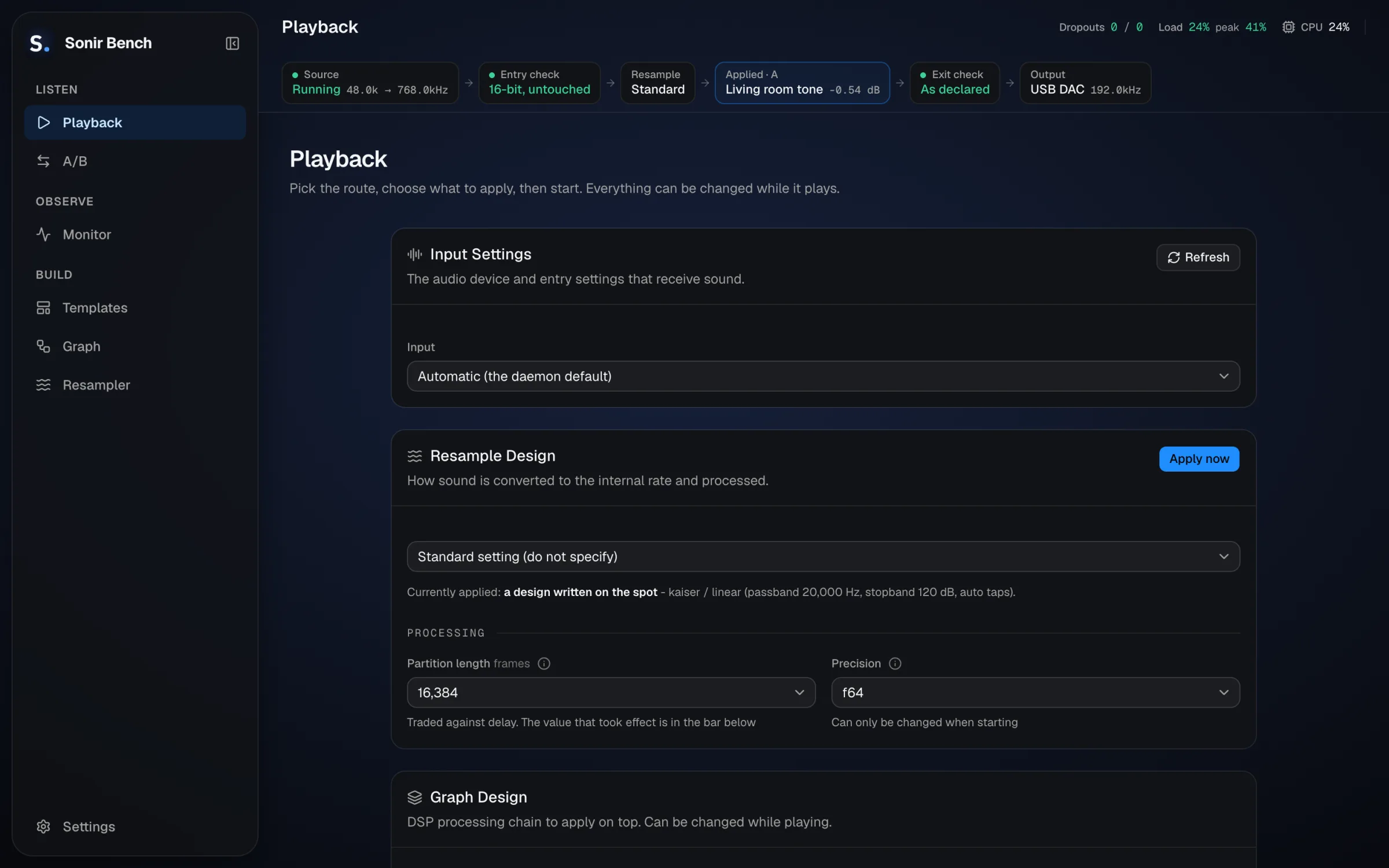Screen dimensions: 1389x868
Task: Select the Entry check stage chip
Action: [x=539, y=83]
